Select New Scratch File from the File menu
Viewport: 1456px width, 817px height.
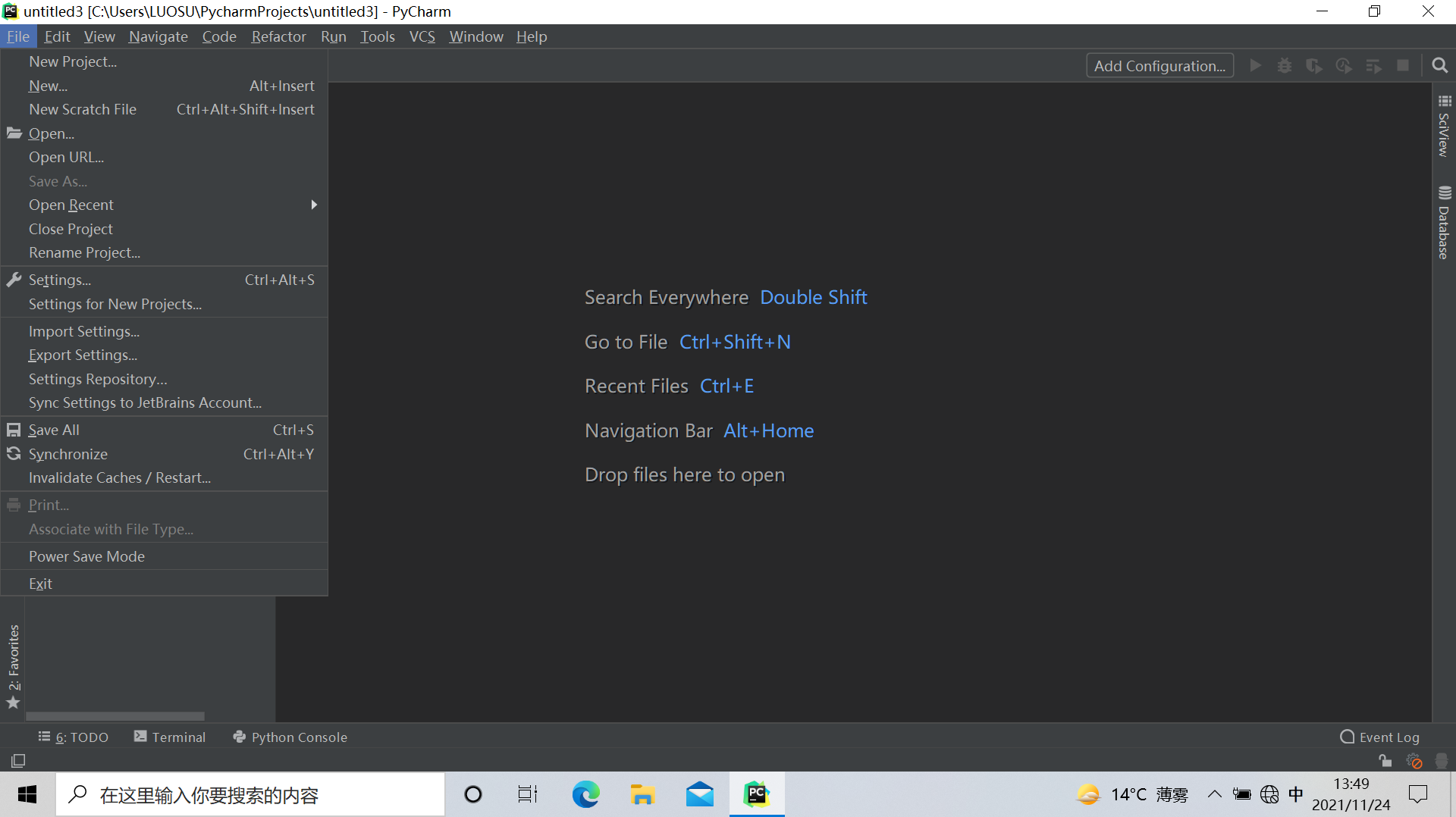[83, 108]
